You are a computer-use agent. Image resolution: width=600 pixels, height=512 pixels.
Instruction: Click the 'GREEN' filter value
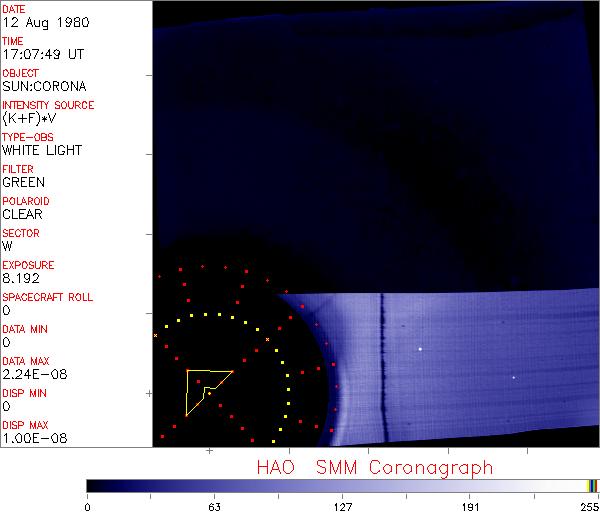(x=23, y=182)
